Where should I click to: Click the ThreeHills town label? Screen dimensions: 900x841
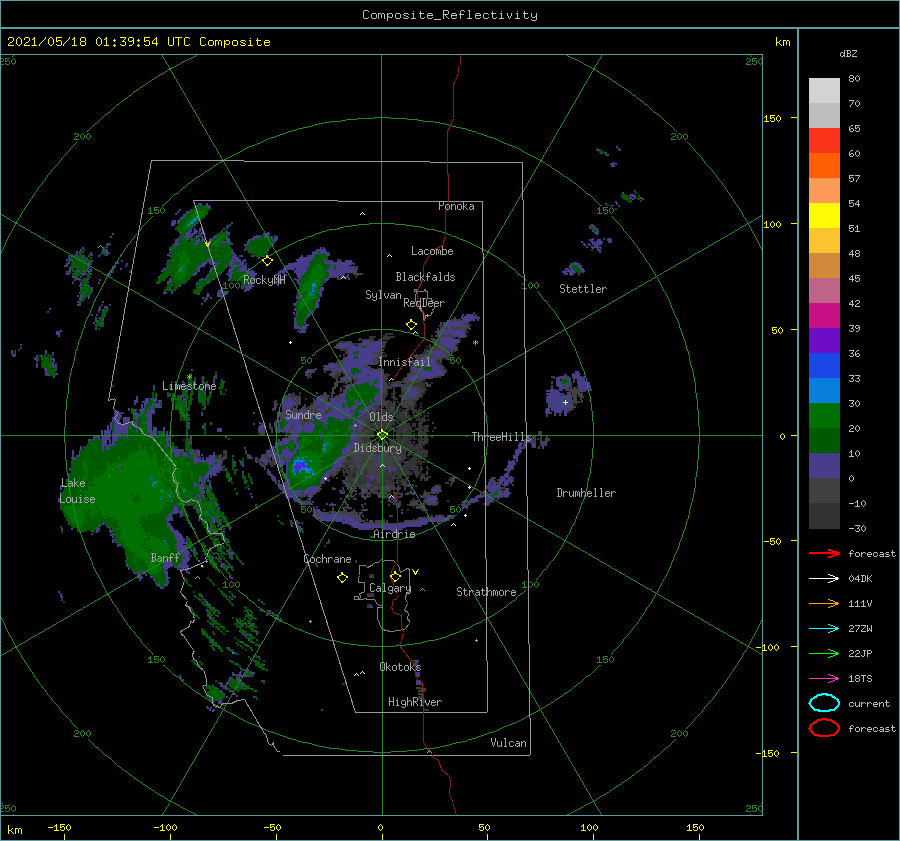pos(502,437)
